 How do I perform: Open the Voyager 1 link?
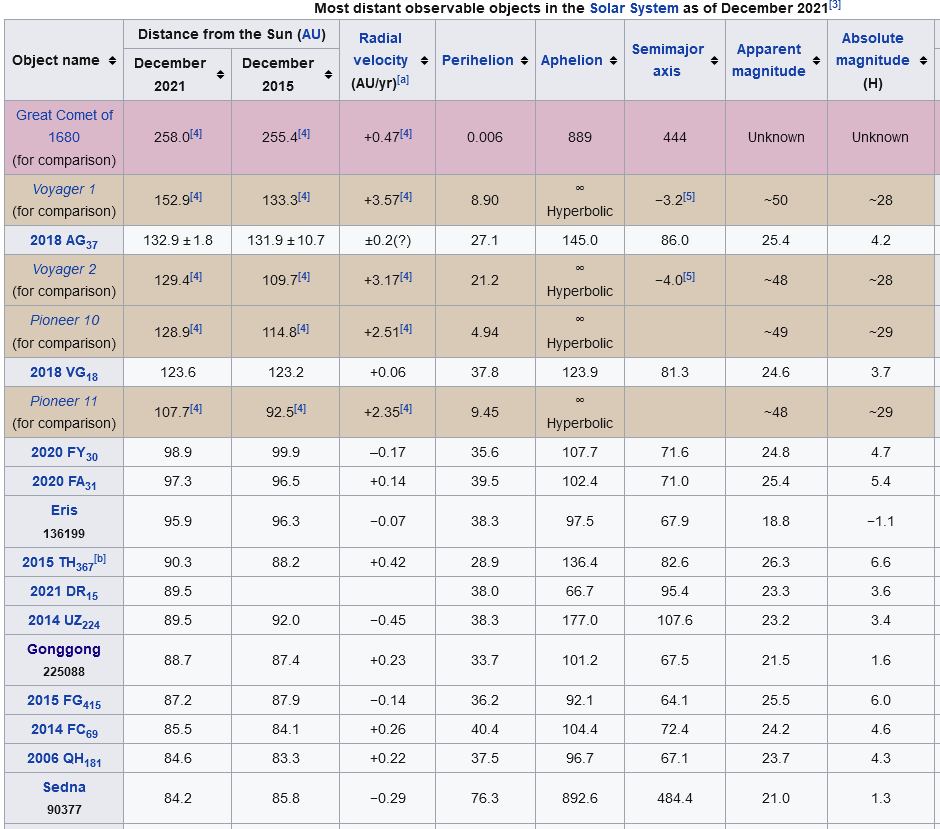coord(64,189)
